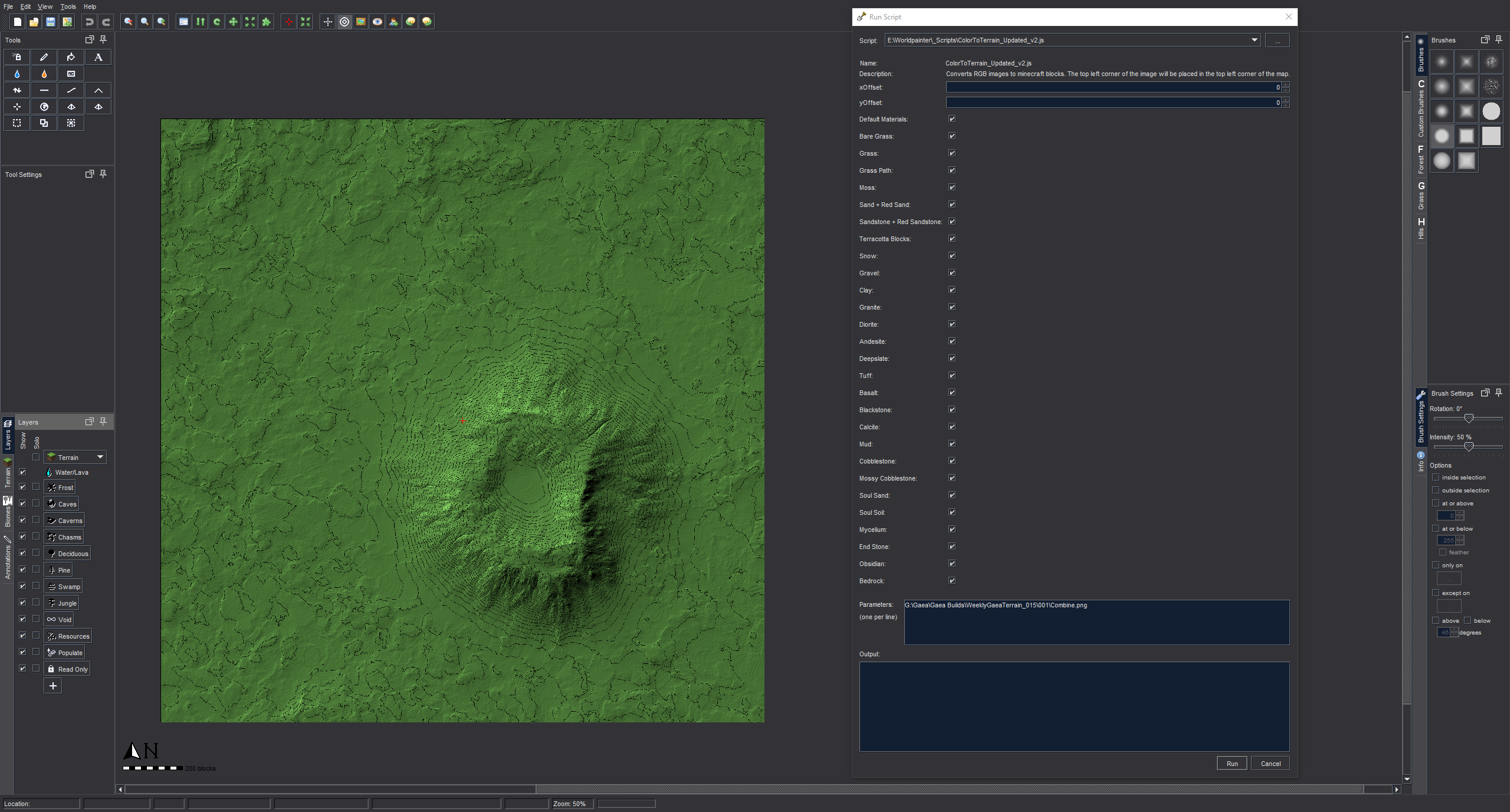The height and width of the screenshot is (812, 1510).
Task: Click the Rotate world green arrow icon
Action: [217, 22]
